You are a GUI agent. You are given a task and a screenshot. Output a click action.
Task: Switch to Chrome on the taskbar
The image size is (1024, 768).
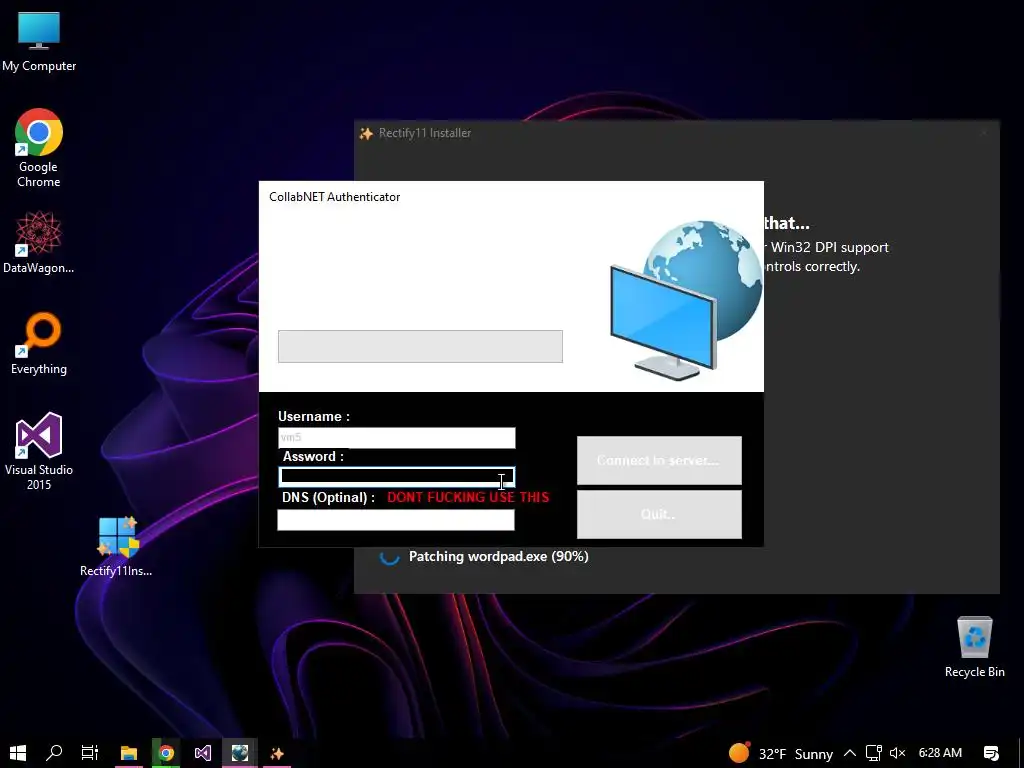click(166, 753)
